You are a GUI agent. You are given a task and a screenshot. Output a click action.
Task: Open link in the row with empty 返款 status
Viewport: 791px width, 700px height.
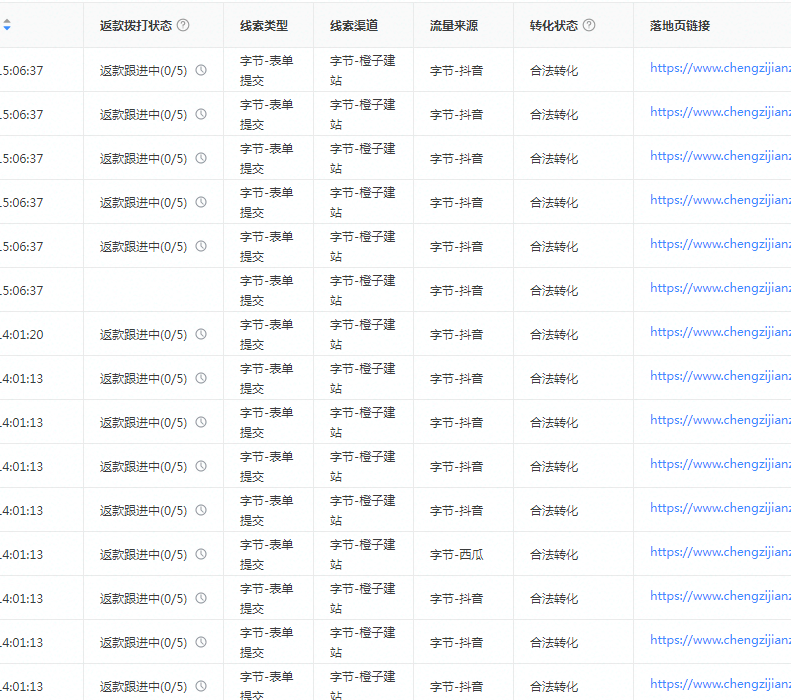(719, 288)
